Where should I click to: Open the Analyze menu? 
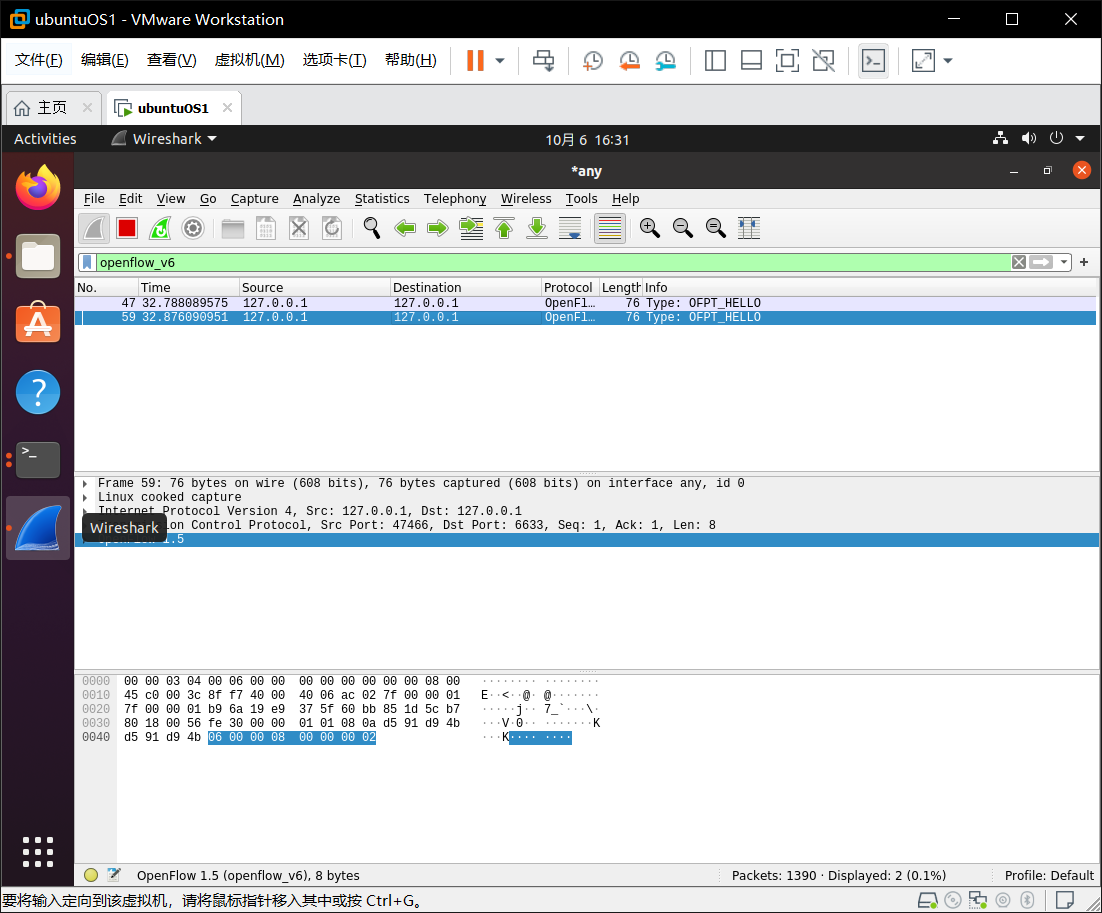pyautogui.click(x=316, y=199)
